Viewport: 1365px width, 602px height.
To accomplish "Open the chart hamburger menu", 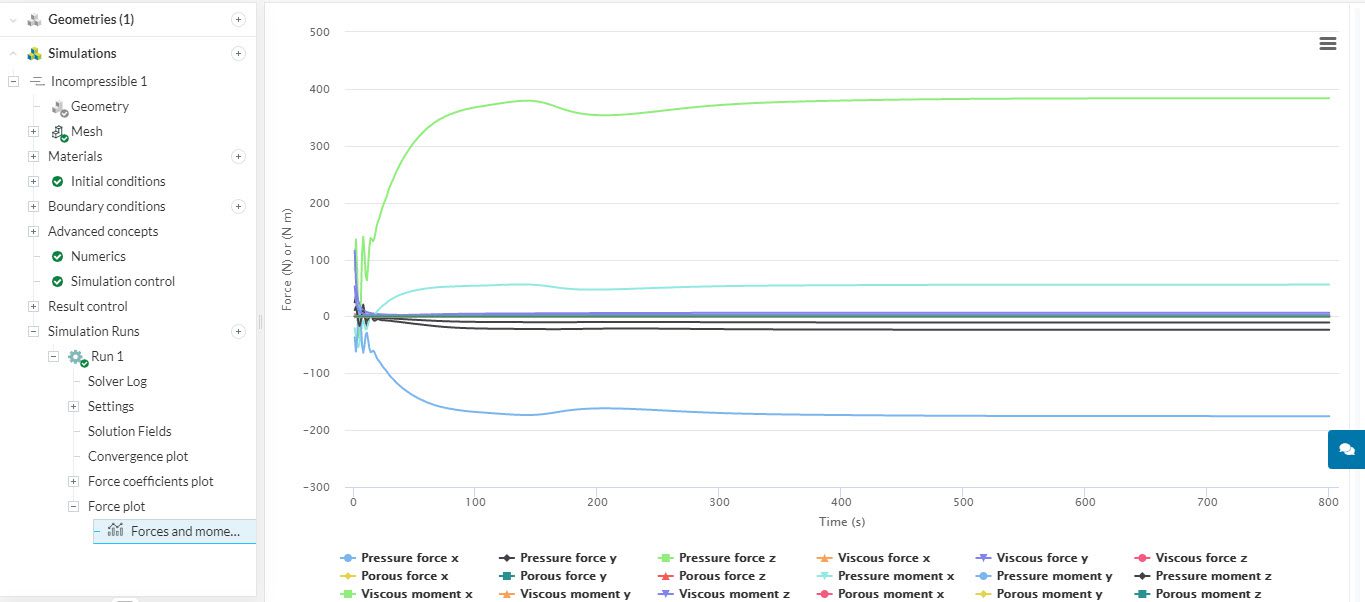I will (1327, 43).
